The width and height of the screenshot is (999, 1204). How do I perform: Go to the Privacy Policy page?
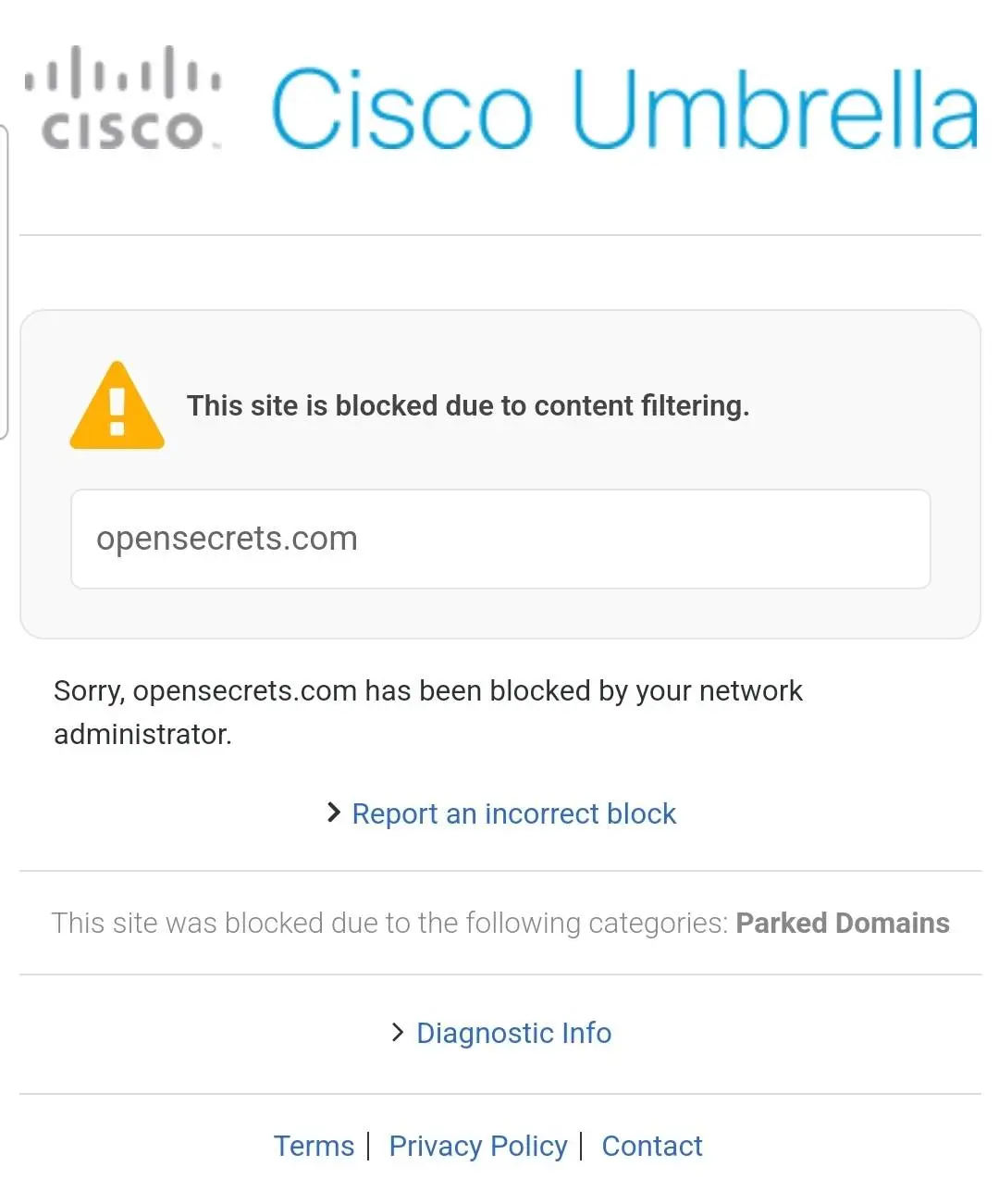point(477,1146)
